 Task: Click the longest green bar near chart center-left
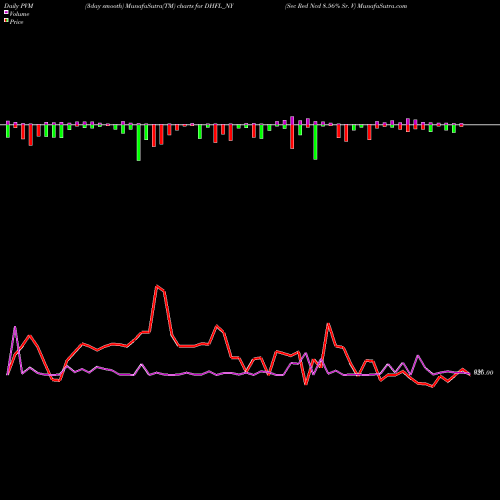[x=139, y=142]
